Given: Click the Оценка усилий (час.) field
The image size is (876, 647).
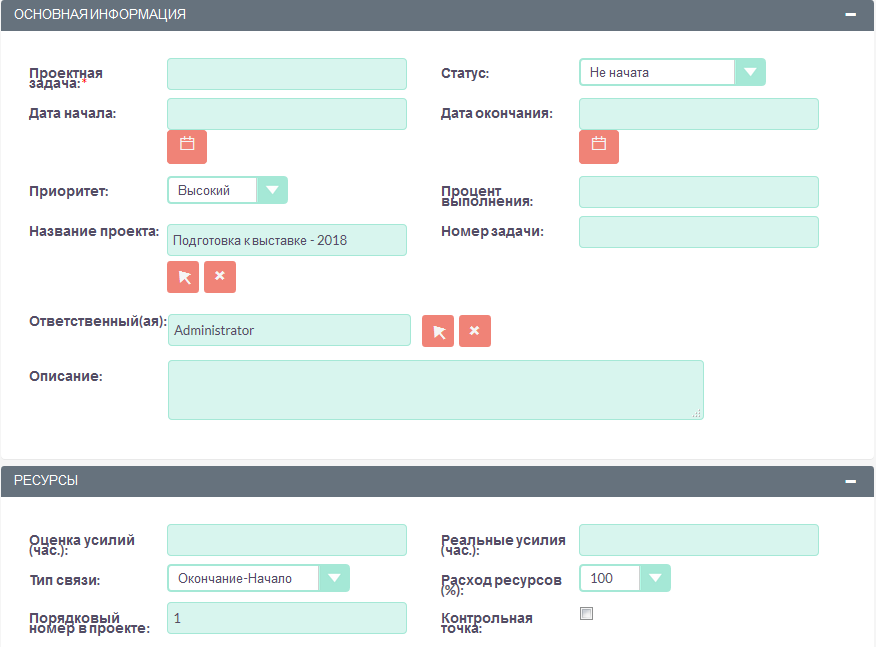Looking at the screenshot, I should 287,540.
